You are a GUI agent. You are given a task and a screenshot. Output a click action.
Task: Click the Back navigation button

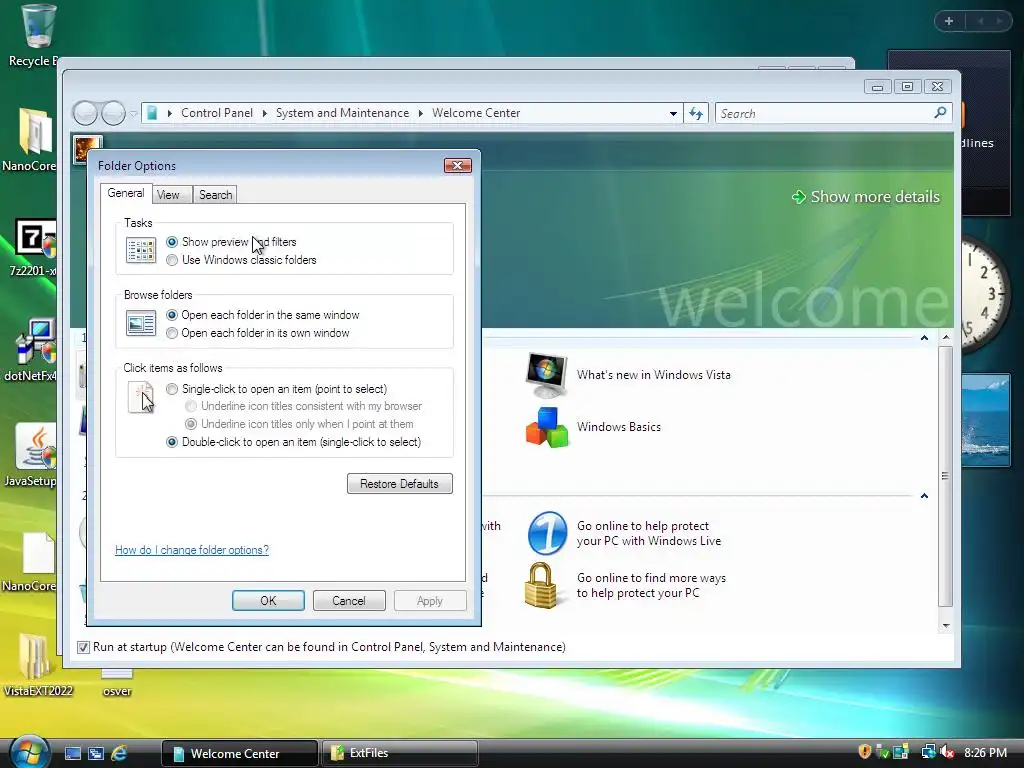click(x=85, y=114)
